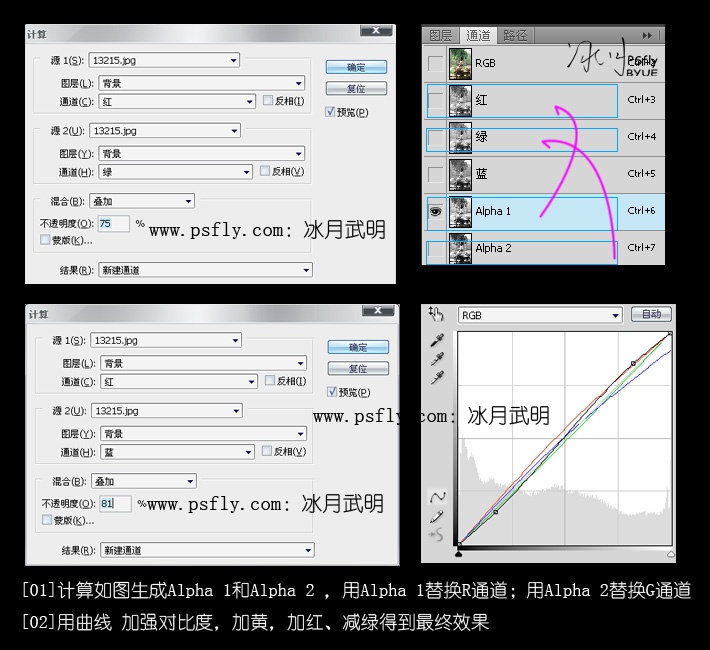The width and height of the screenshot is (710, 650).
Task: Click opacity field showing 75 in top dialog
Action: tap(114, 223)
